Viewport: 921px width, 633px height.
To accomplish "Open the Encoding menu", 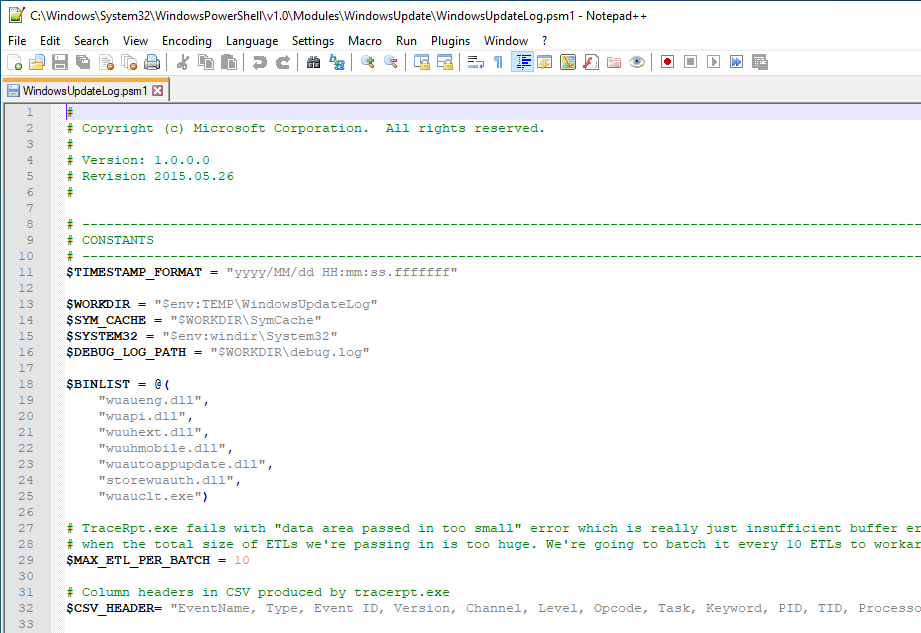I will [x=187, y=41].
